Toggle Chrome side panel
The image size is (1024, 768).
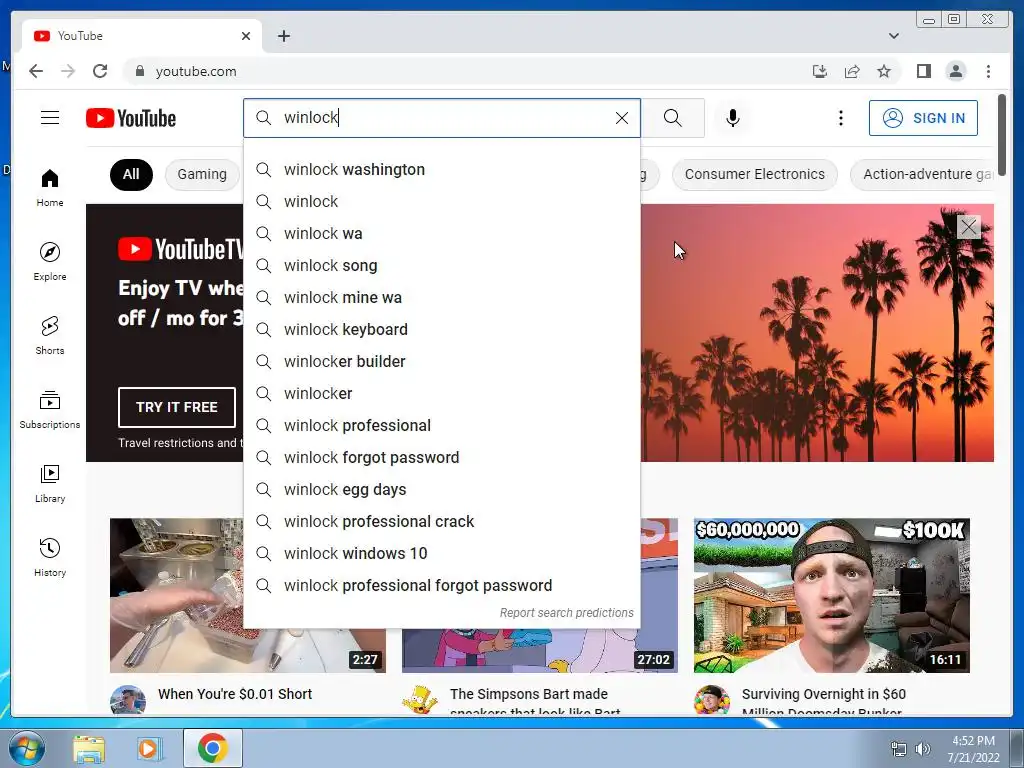(x=923, y=71)
